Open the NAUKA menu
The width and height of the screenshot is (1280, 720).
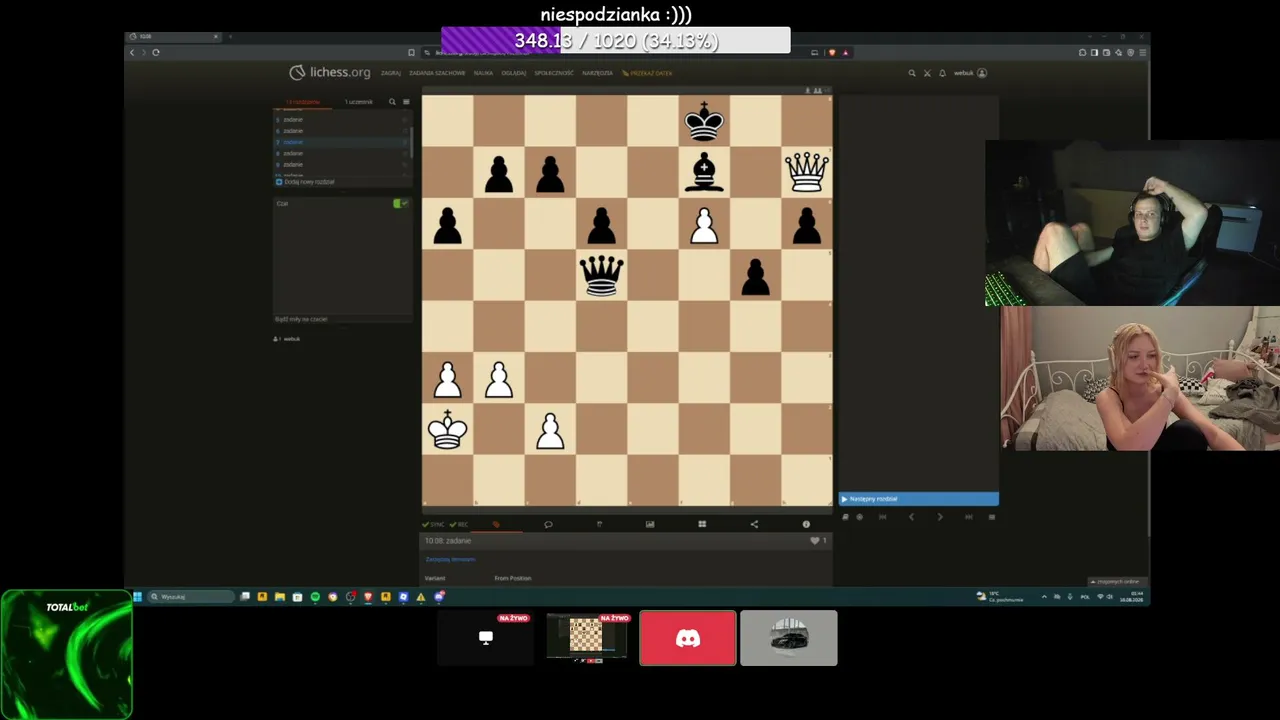click(483, 73)
